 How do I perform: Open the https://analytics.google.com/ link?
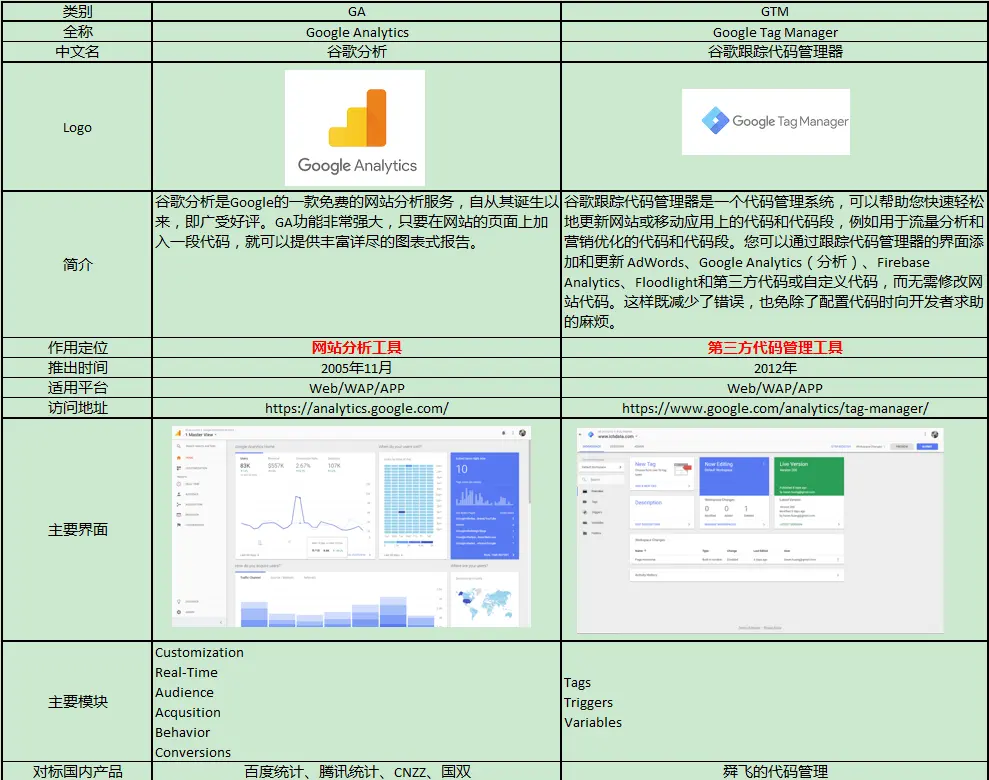(x=356, y=408)
